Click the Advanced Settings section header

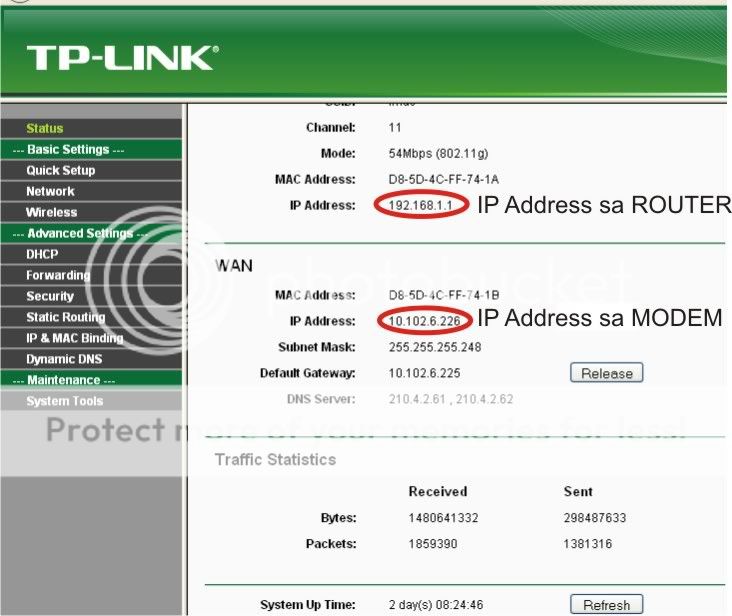click(80, 233)
